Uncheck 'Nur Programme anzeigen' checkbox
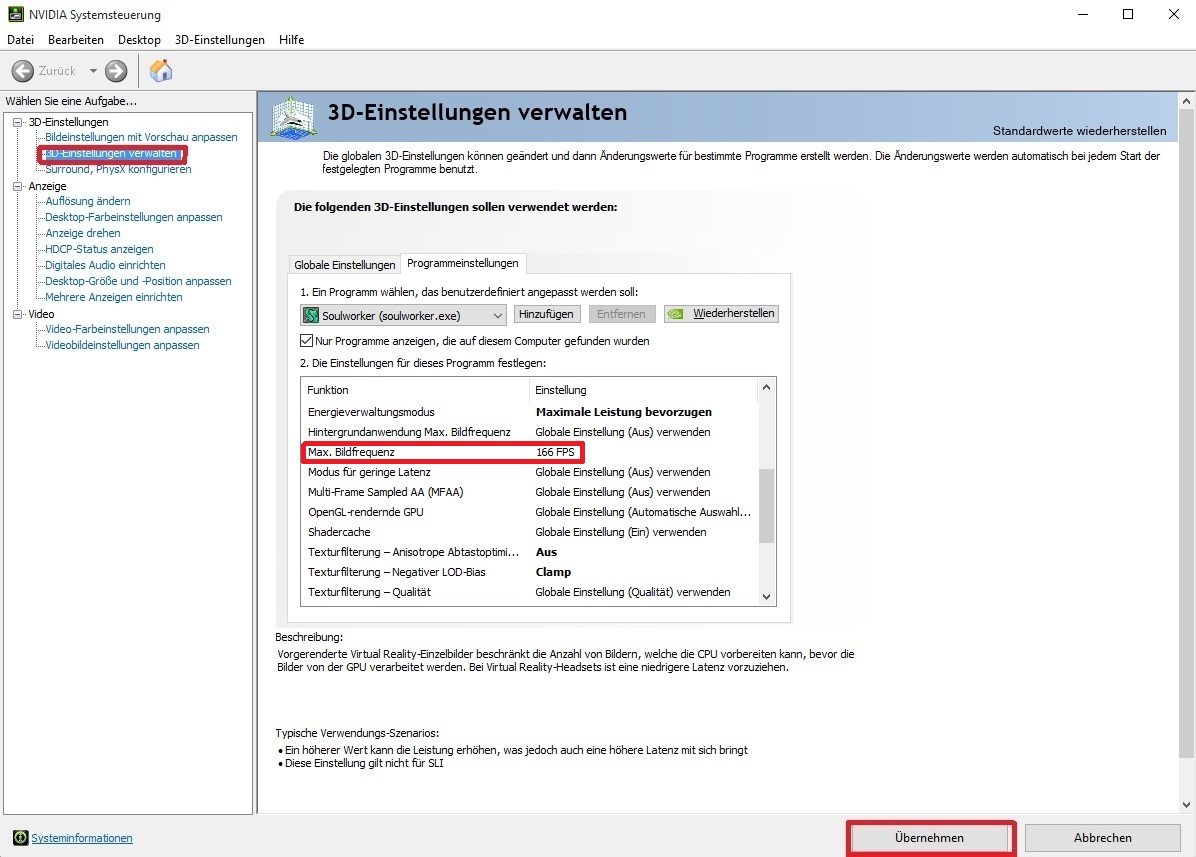 point(307,341)
